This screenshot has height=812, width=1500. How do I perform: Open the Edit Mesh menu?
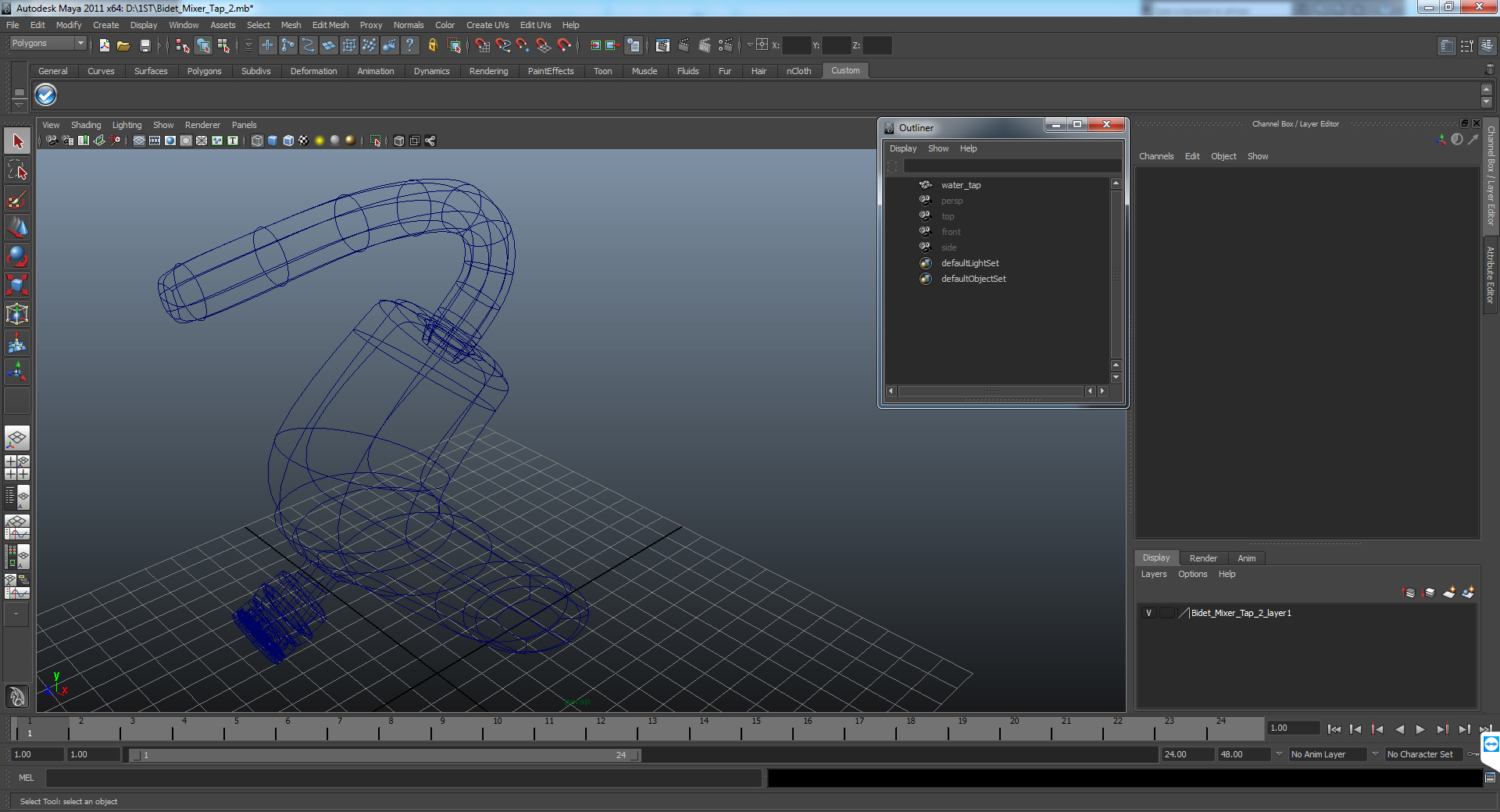pos(330,25)
